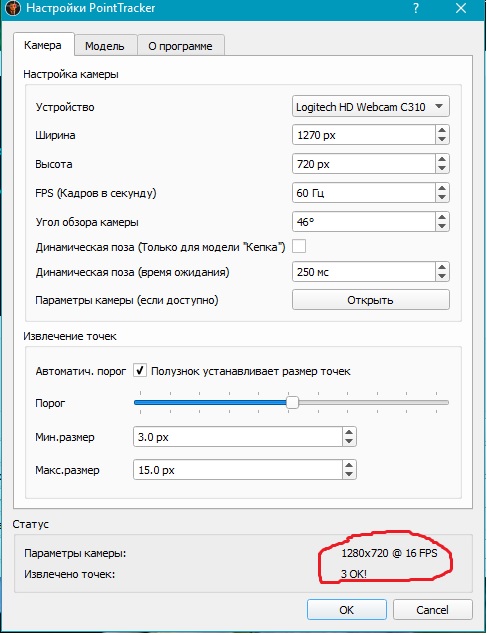Click the Cancel button

[432, 609]
